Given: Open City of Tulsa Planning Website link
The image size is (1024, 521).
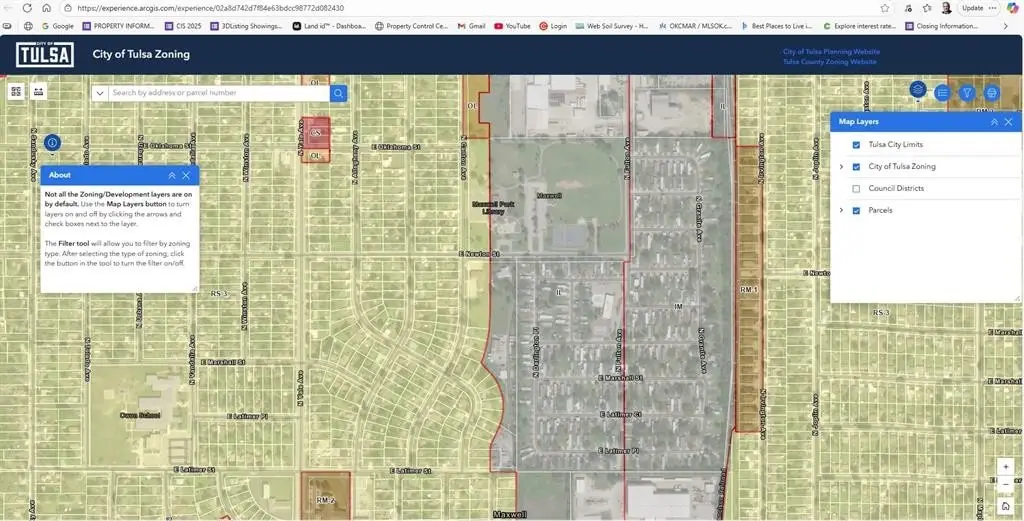Looking at the screenshot, I should click(x=831, y=51).
